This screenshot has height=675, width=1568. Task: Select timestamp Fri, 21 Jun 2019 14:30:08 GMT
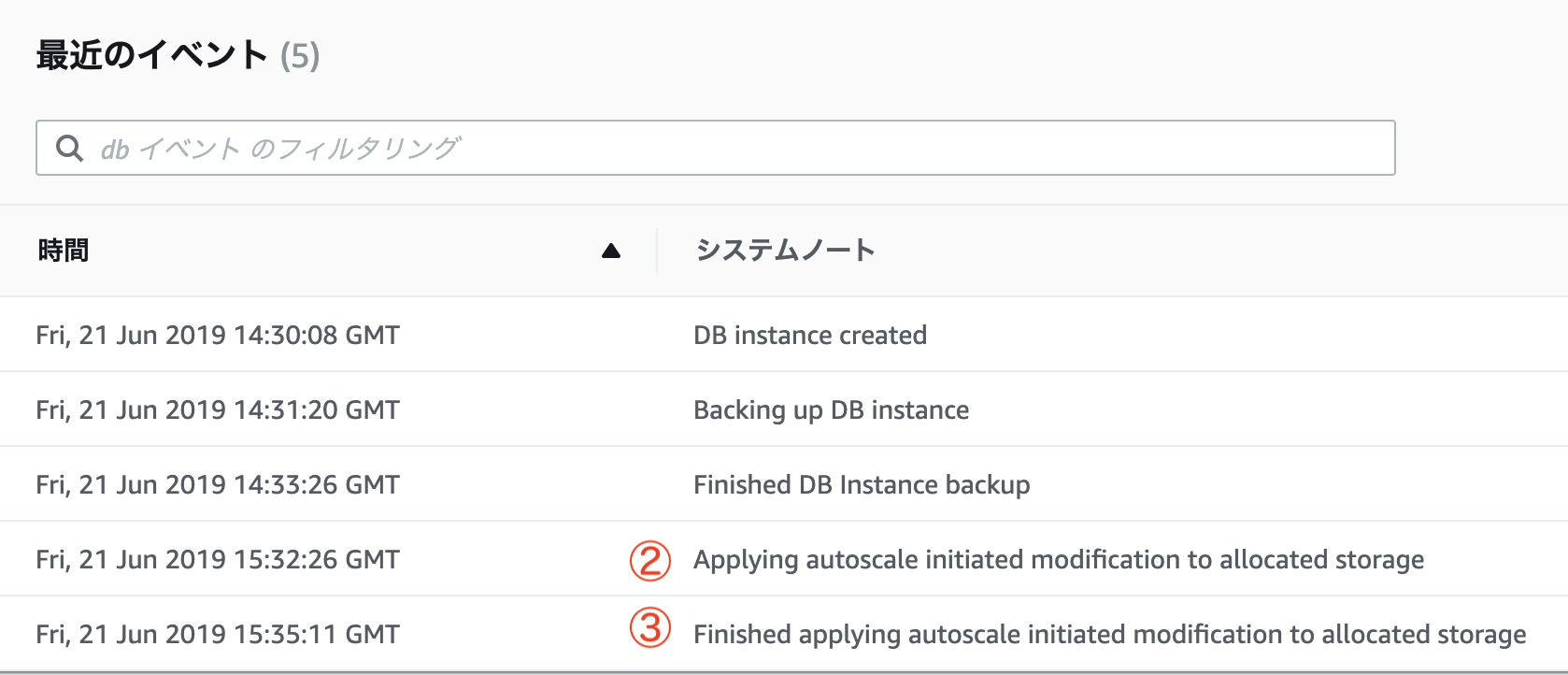pos(218,335)
